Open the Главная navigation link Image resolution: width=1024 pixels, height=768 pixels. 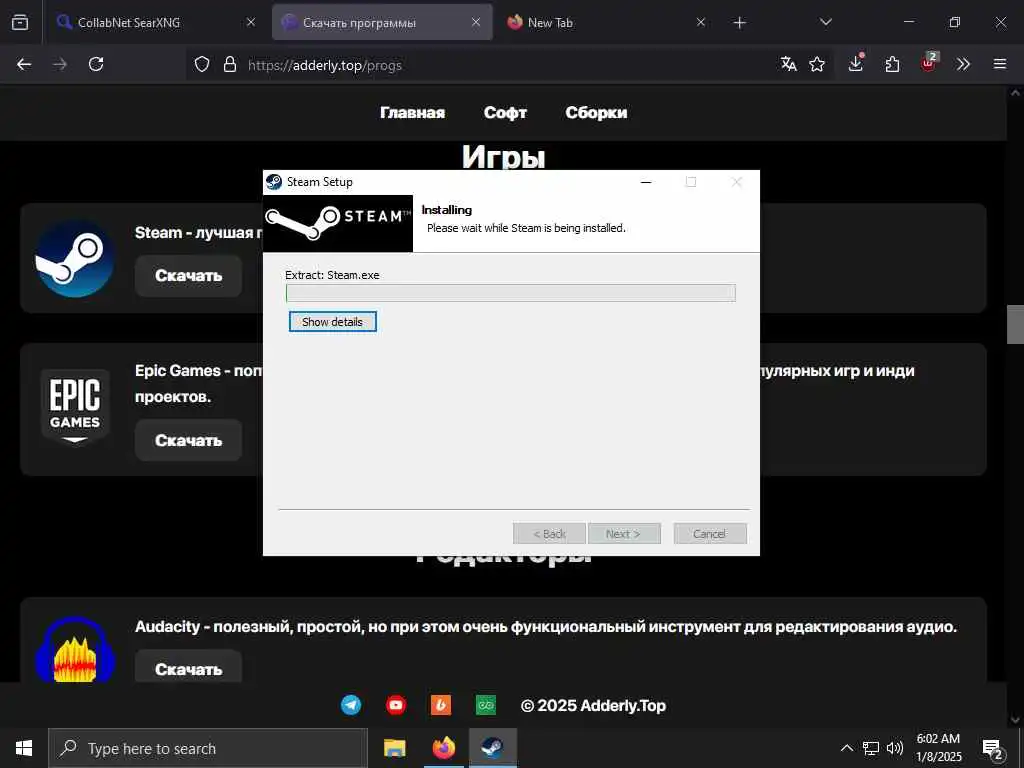click(x=413, y=112)
